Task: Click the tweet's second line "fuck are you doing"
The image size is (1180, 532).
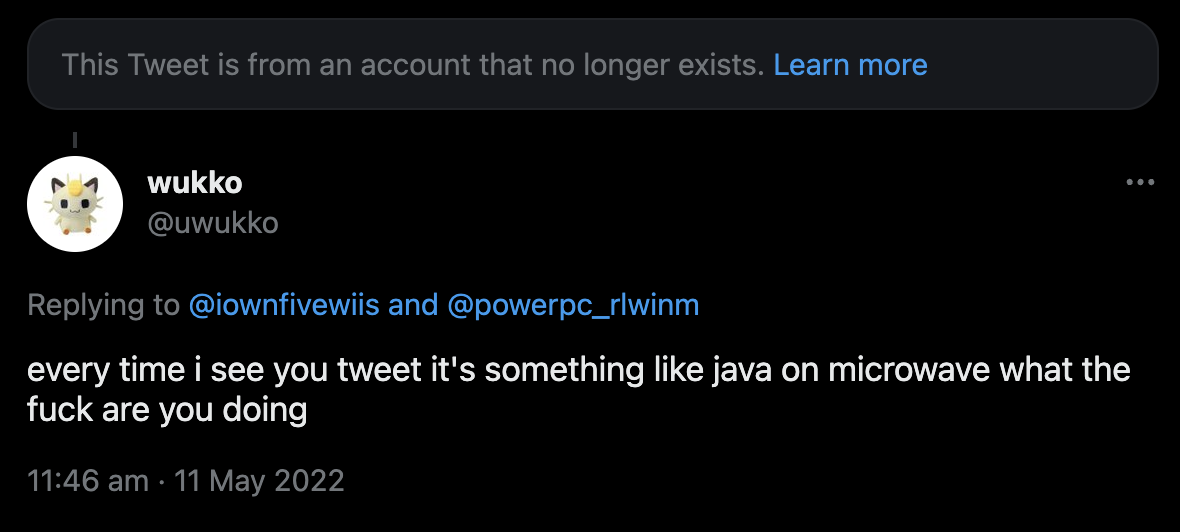Action: pyautogui.click(x=167, y=409)
